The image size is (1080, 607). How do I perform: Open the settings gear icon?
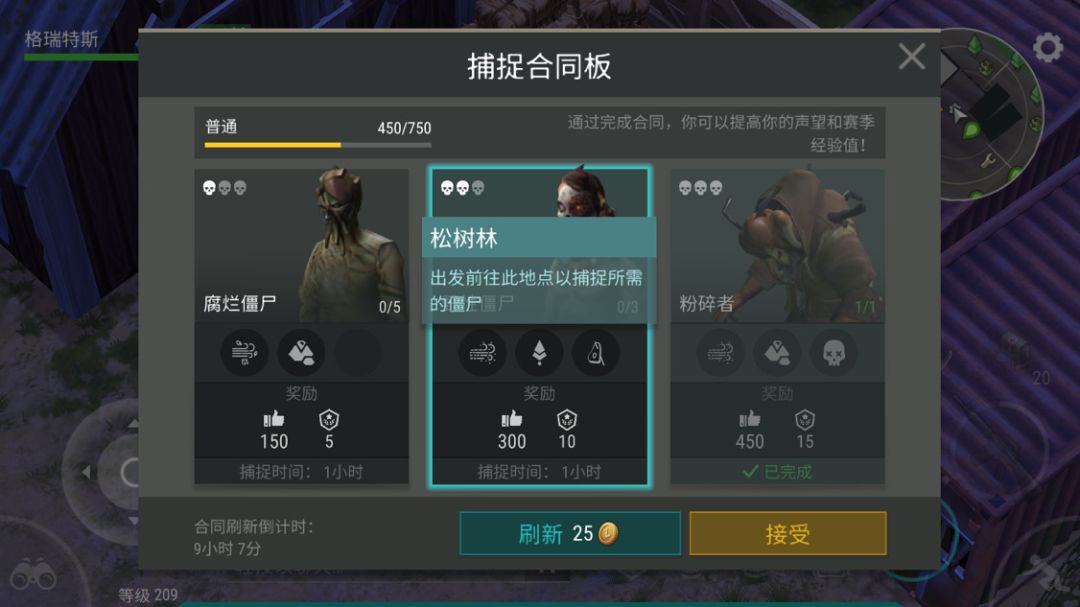point(1048,48)
